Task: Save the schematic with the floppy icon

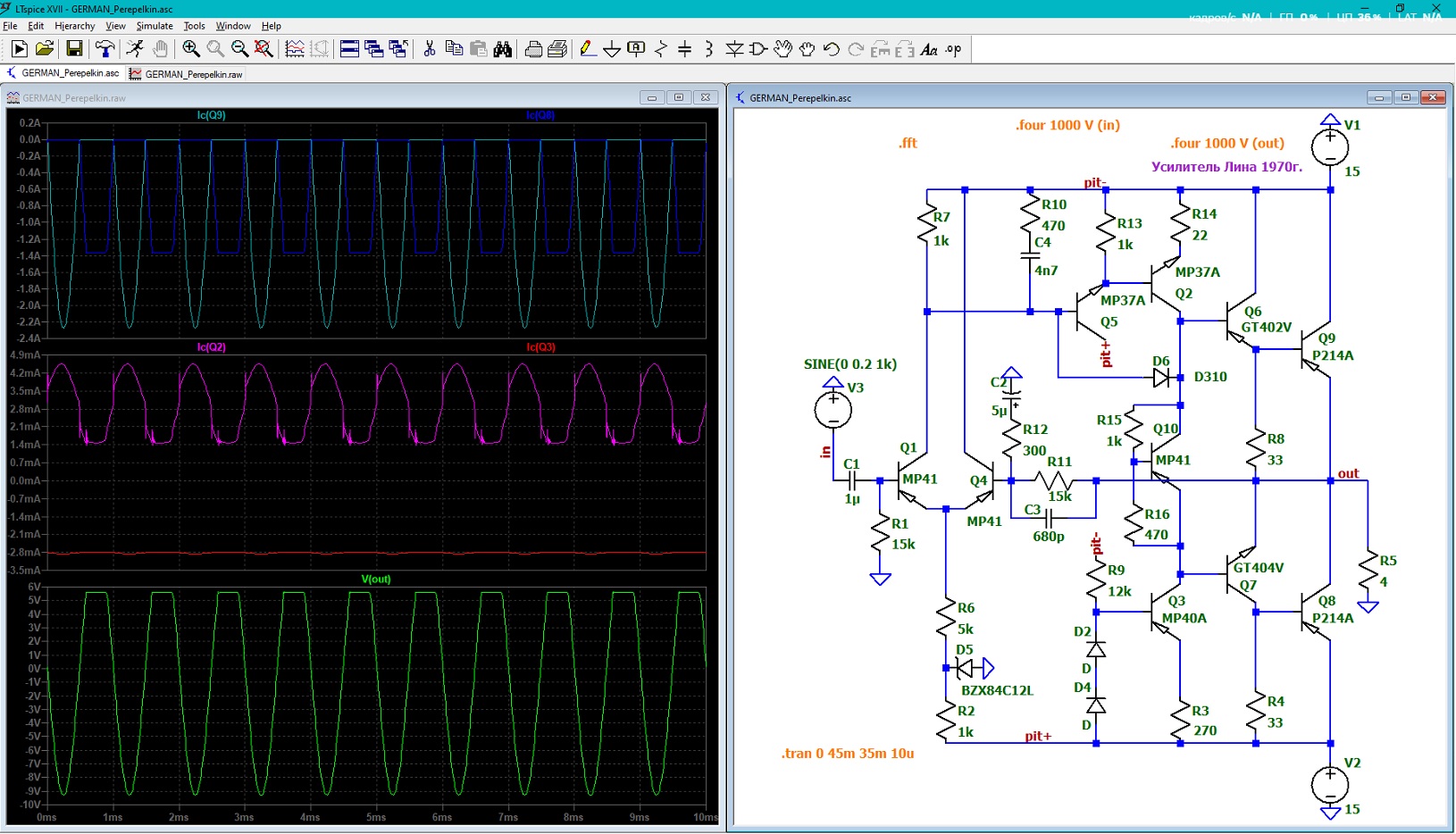Action: pyautogui.click(x=74, y=49)
